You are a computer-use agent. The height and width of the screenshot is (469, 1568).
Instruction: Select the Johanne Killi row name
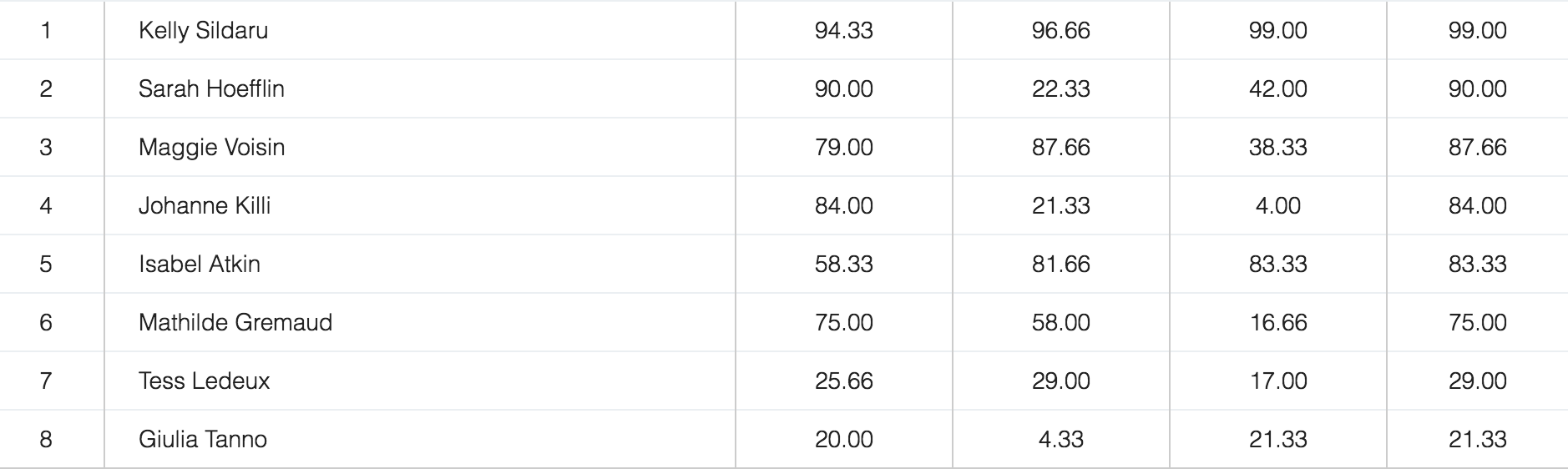tap(205, 206)
